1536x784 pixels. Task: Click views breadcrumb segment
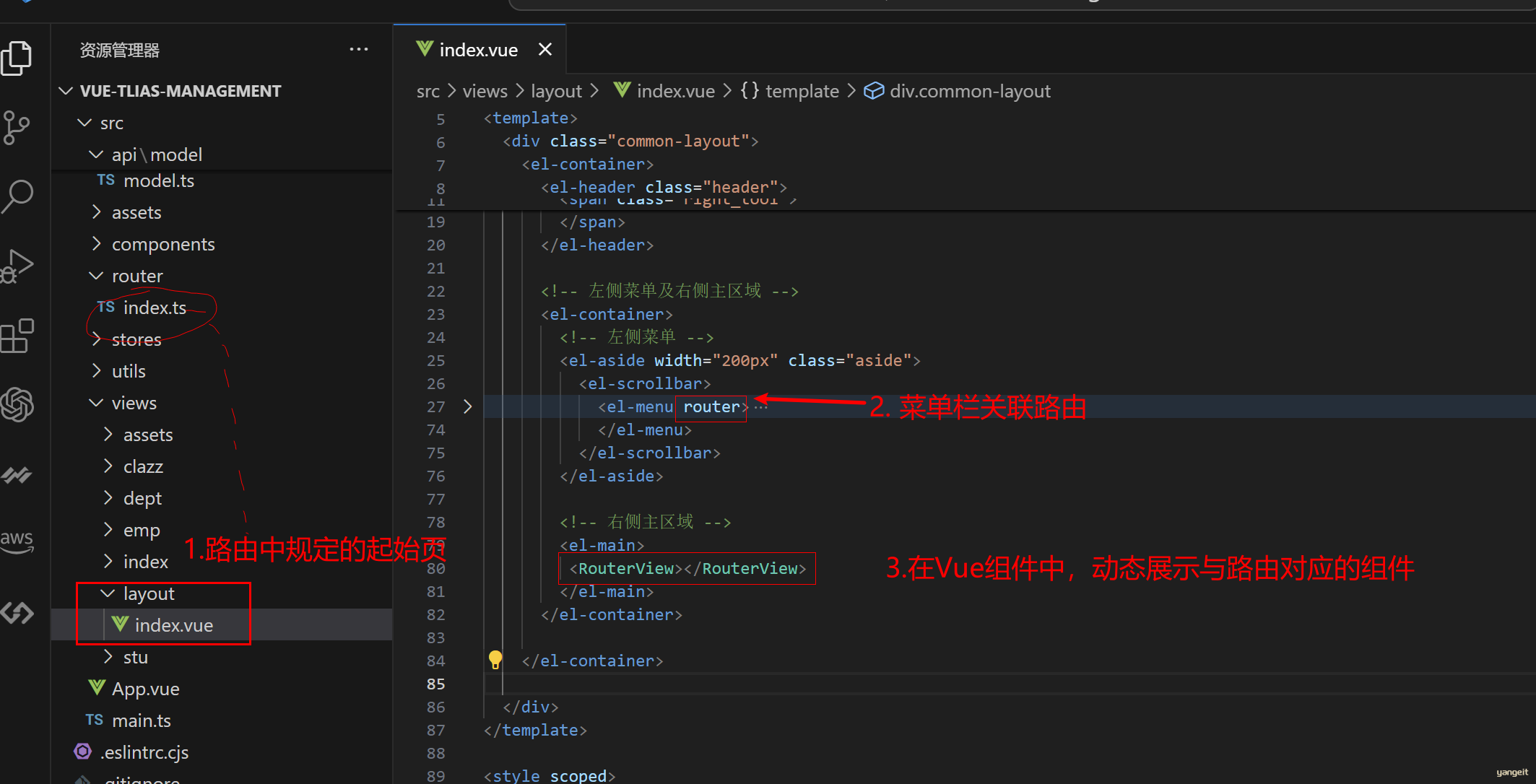[x=485, y=91]
